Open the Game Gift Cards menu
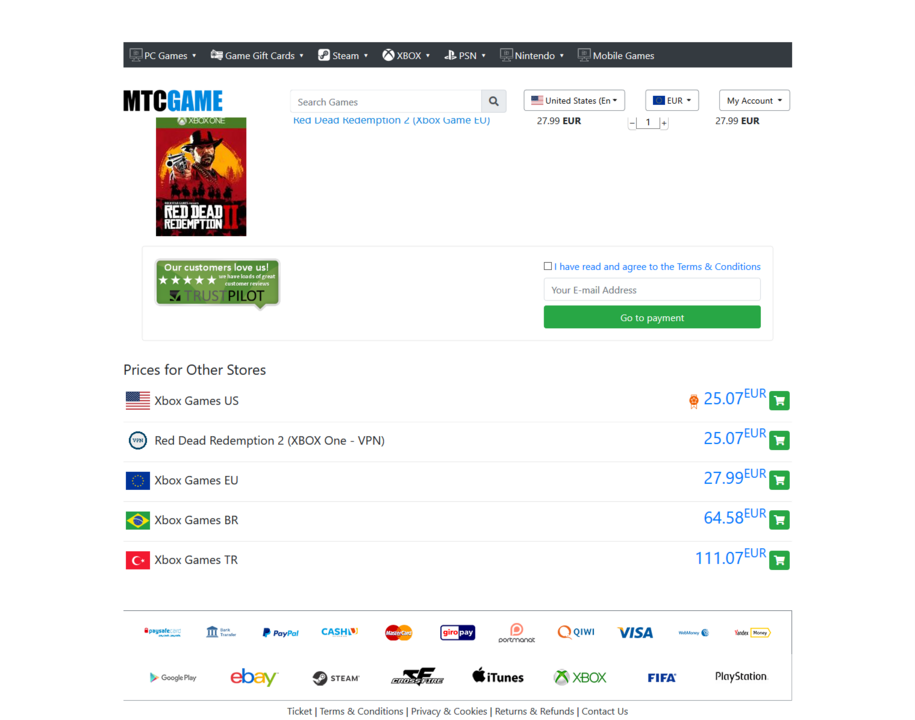This screenshot has height=720, width=915. pos(257,55)
